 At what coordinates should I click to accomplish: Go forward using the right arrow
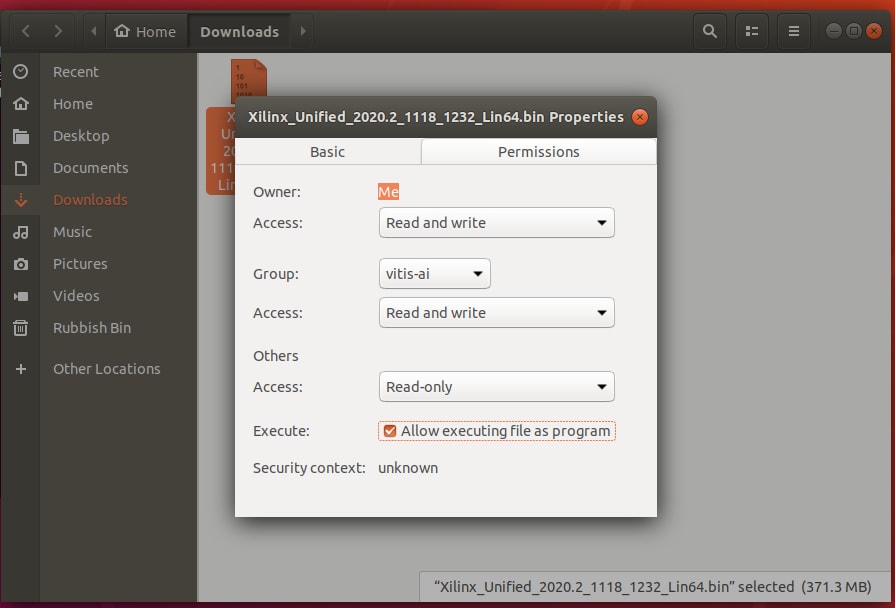coord(59,31)
